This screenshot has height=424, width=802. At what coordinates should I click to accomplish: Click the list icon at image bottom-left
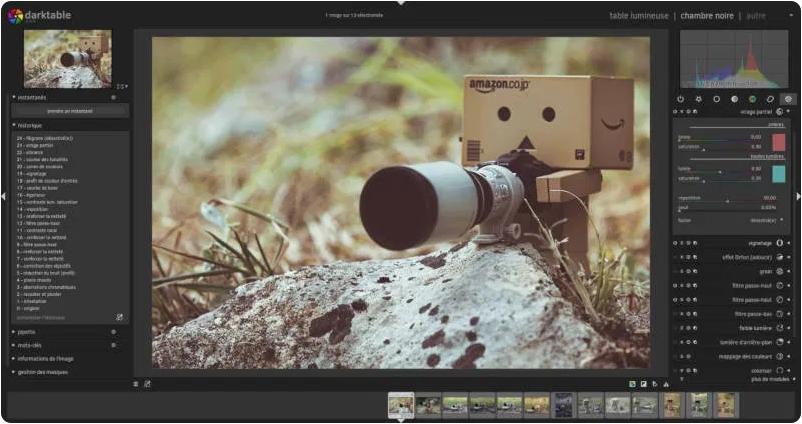(136, 384)
